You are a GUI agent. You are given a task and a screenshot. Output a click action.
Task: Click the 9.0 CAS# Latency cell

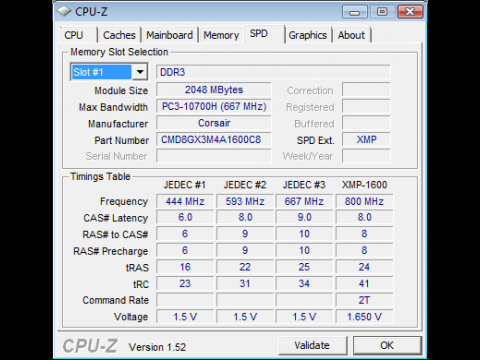tap(304, 217)
